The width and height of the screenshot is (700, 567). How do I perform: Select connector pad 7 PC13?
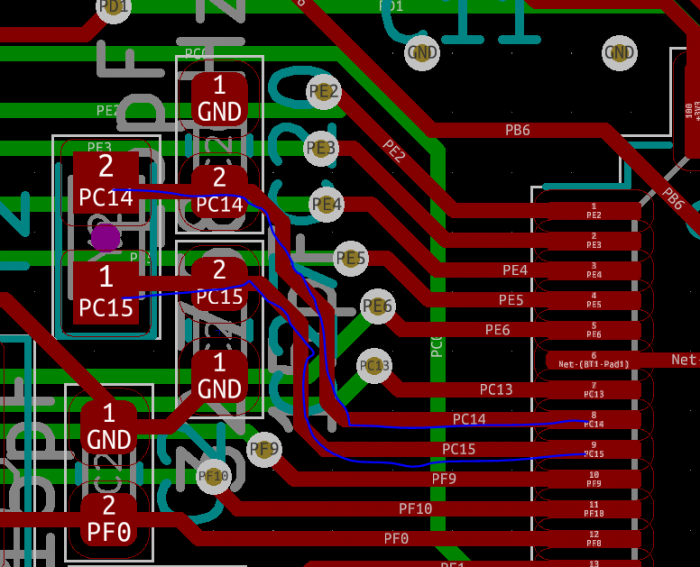tap(594, 390)
